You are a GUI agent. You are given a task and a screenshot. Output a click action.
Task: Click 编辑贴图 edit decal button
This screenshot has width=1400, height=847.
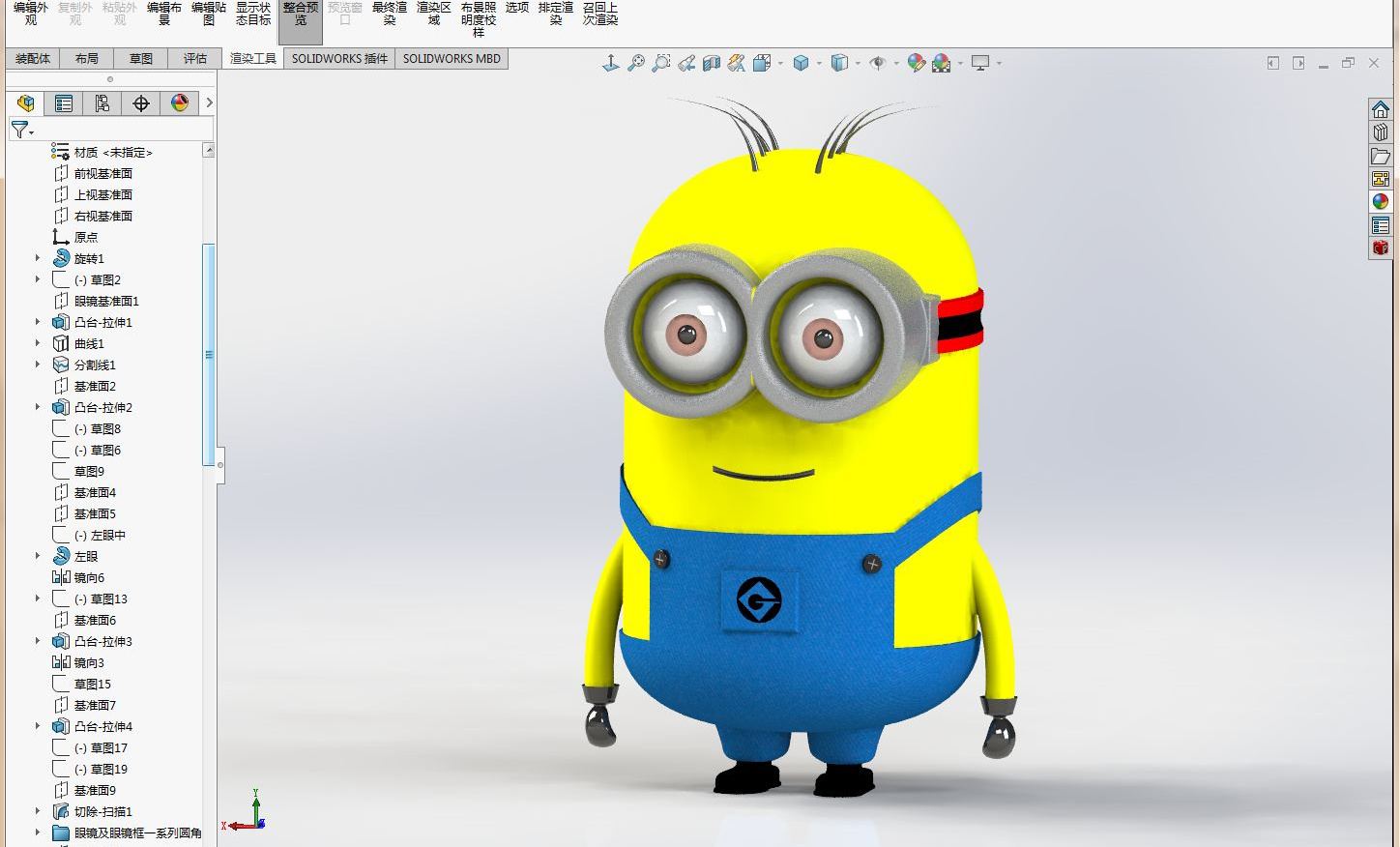pyautogui.click(x=209, y=14)
